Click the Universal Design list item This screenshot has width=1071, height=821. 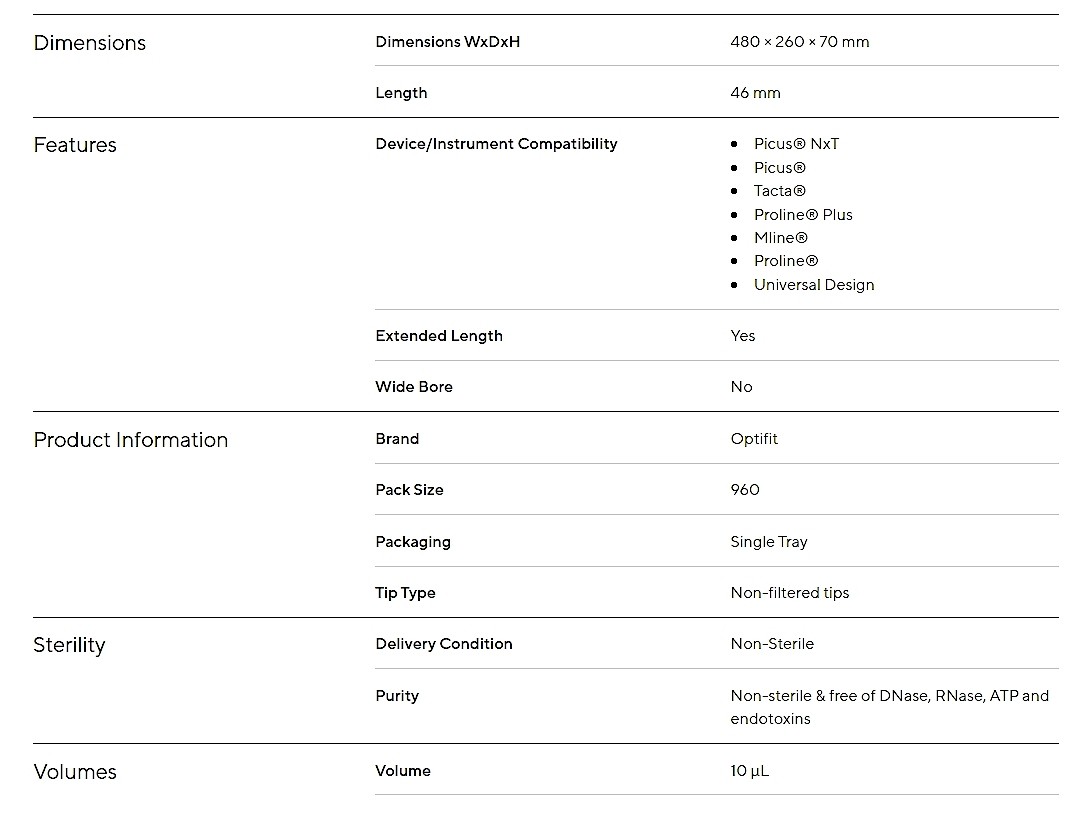(x=814, y=285)
